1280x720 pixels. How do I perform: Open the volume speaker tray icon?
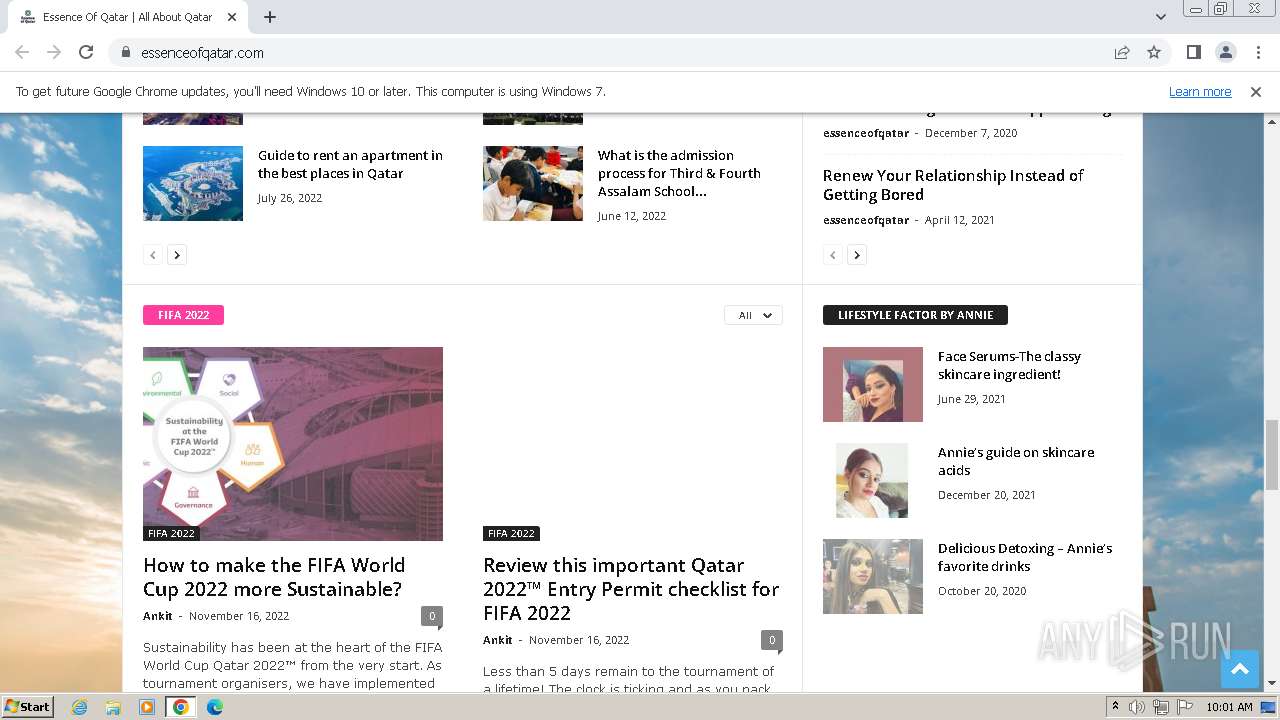pos(1137,707)
